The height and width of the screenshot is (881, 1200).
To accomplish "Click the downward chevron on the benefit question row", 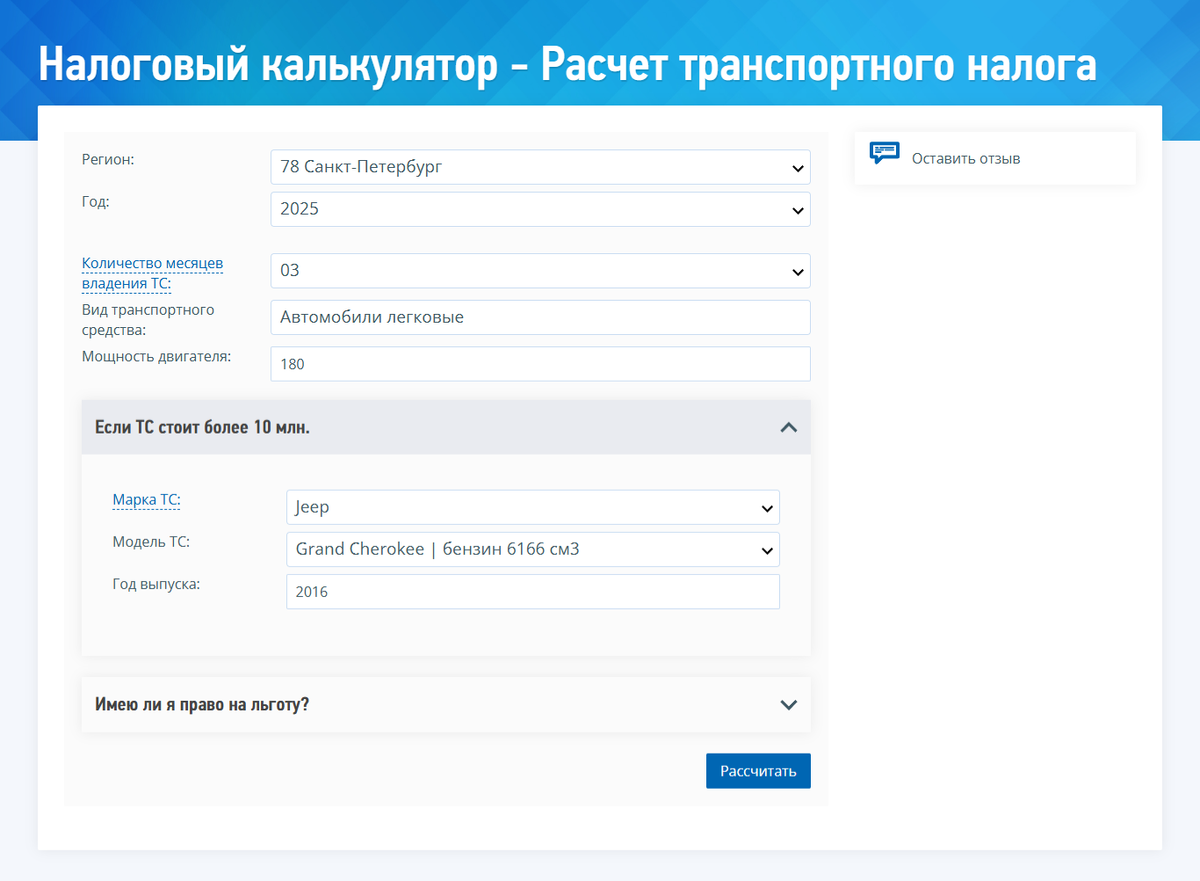I will click(x=788, y=704).
